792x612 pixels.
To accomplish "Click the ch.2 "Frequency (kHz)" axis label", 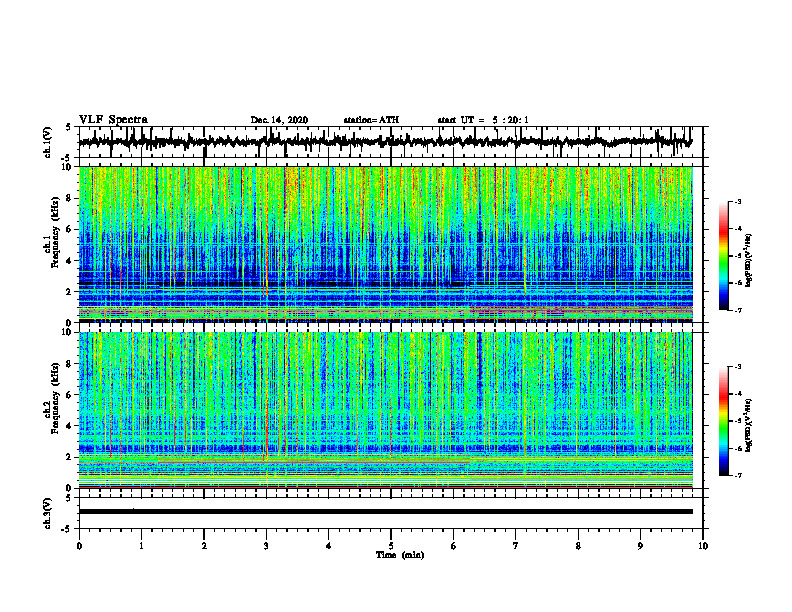I will 56,398.
